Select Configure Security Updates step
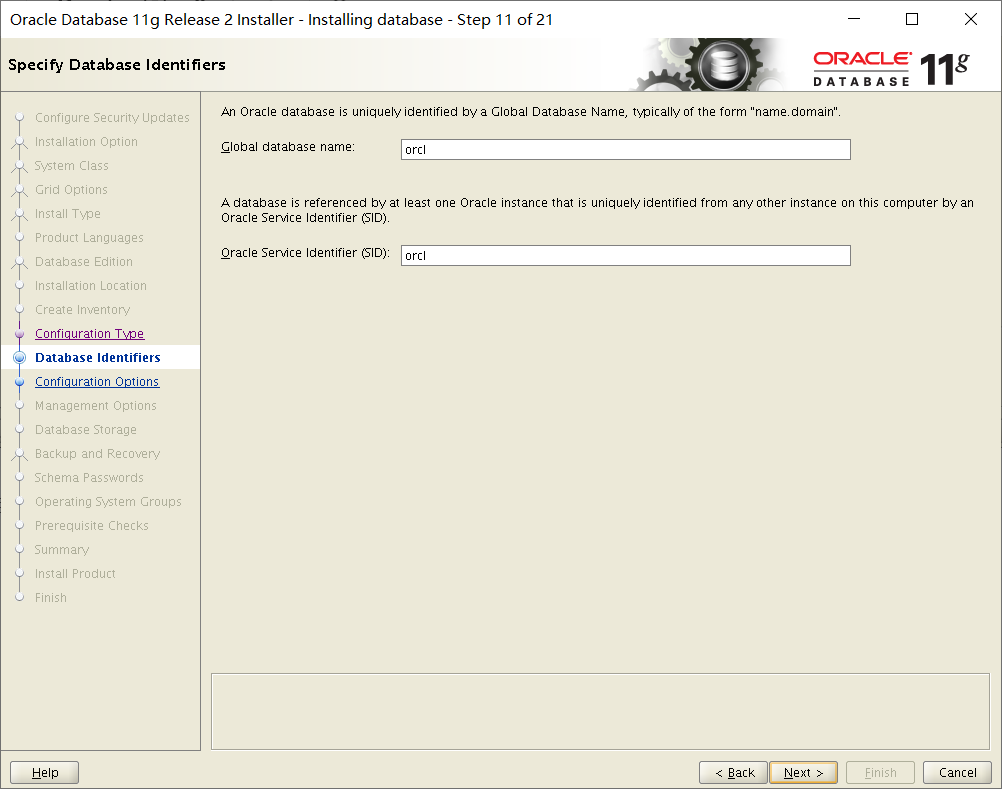Screen dimensions: 1002x789 [112, 118]
